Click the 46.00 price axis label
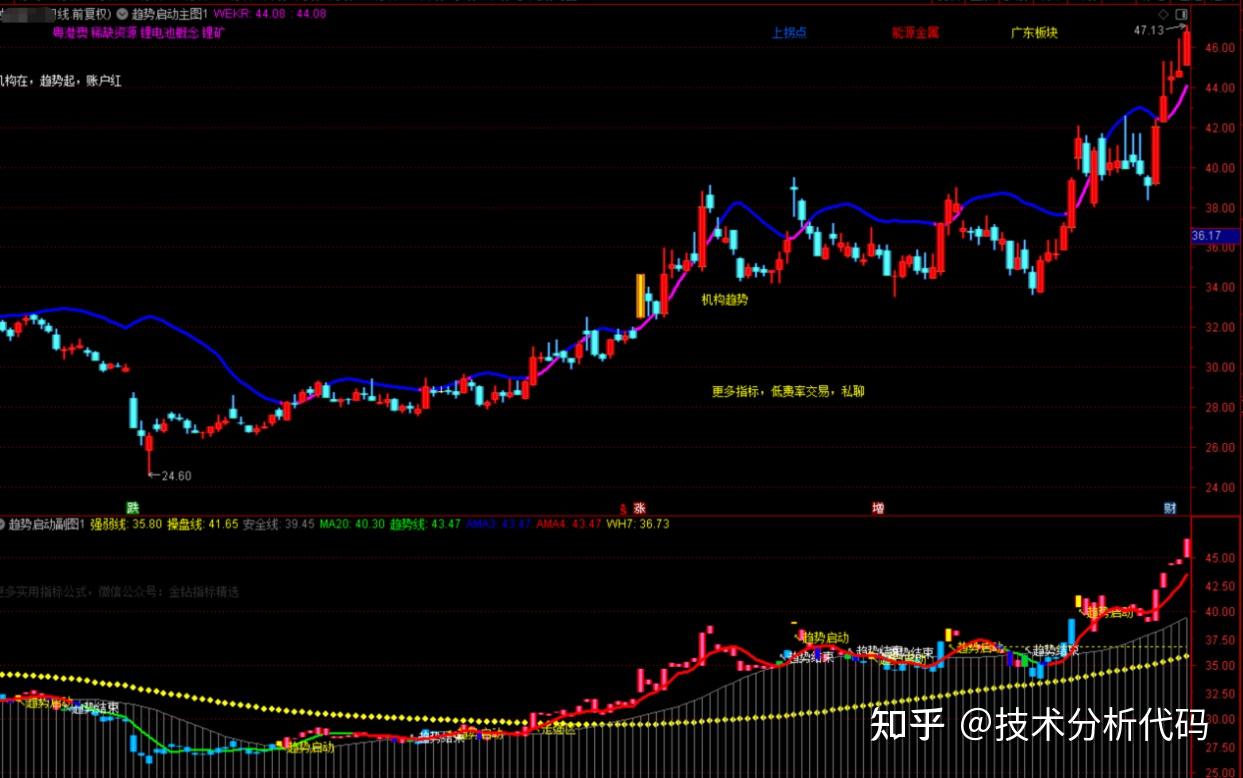1243x778 pixels. [1219, 48]
